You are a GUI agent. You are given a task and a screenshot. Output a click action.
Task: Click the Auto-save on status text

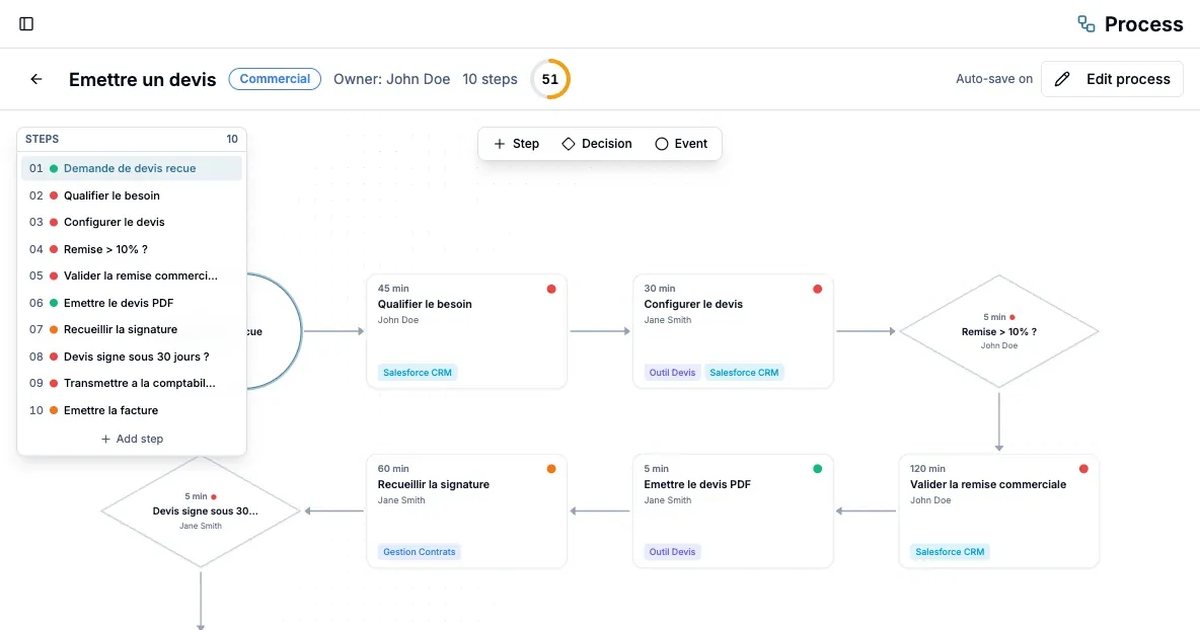994,79
